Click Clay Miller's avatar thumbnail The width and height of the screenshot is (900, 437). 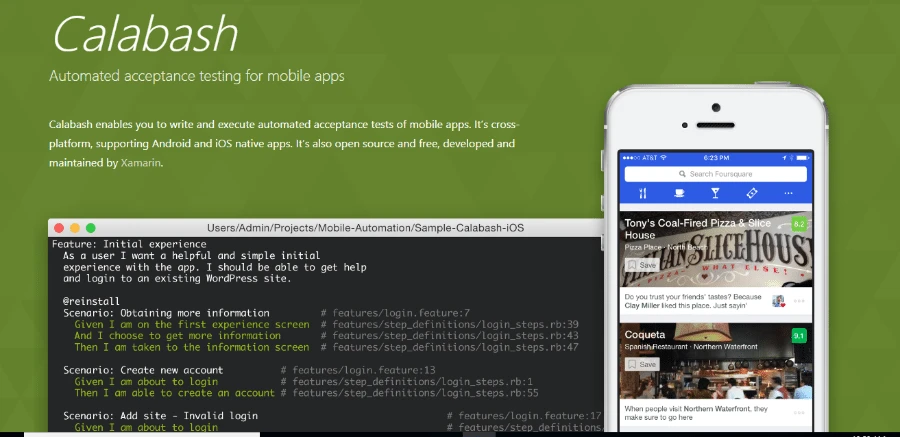779,301
